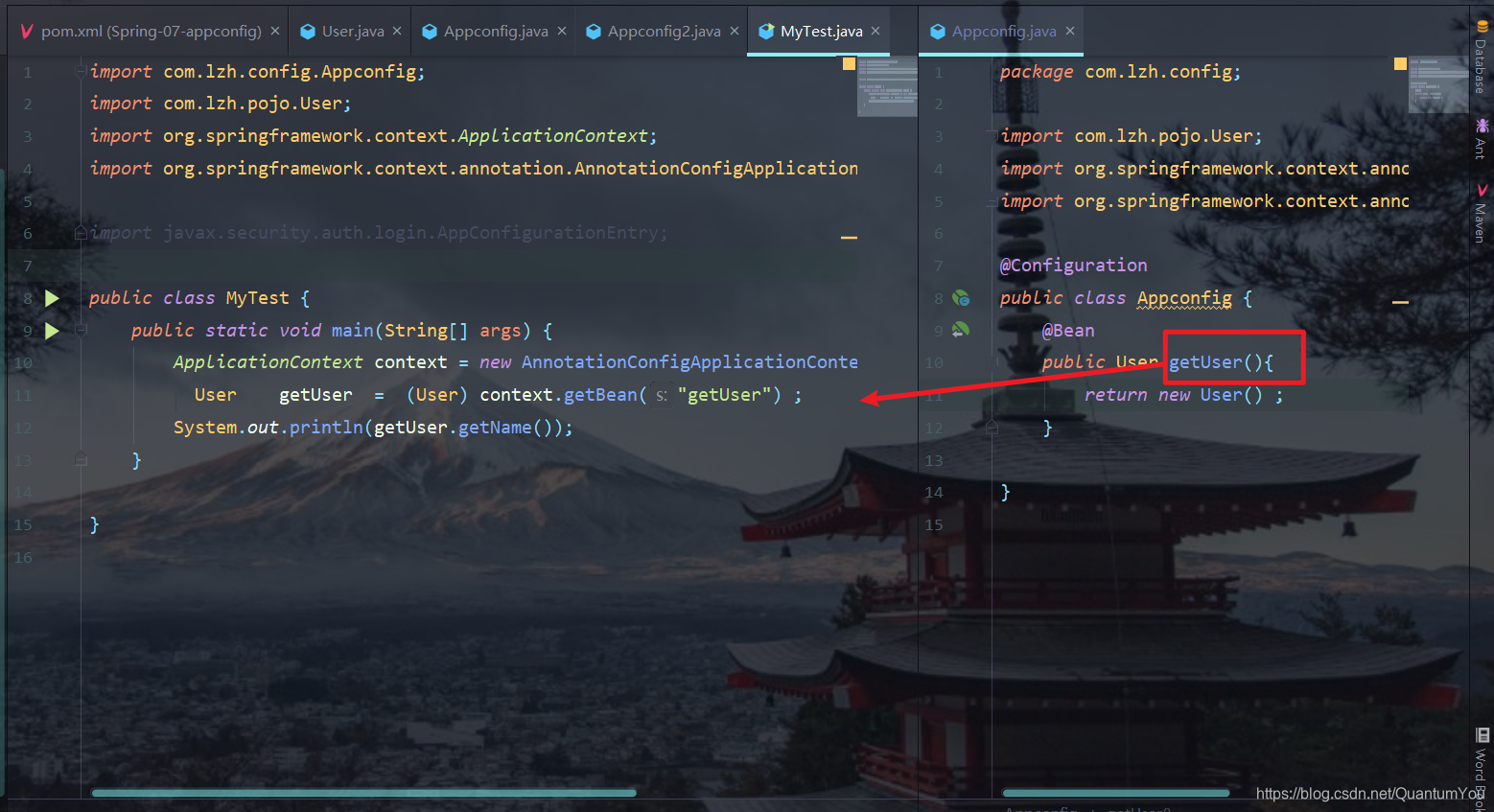
Task: Open the Database tool window
Action: [x=1482, y=58]
